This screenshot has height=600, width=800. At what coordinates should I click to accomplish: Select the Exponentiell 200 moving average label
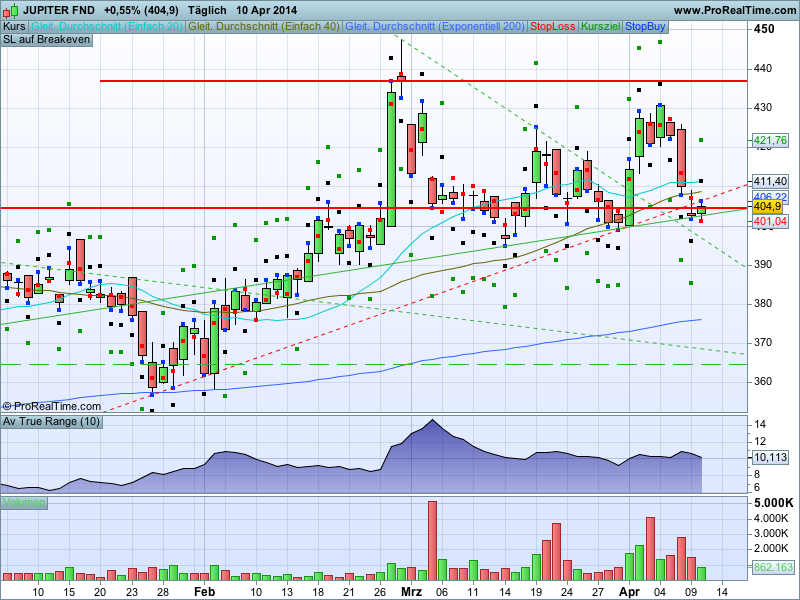434,25
